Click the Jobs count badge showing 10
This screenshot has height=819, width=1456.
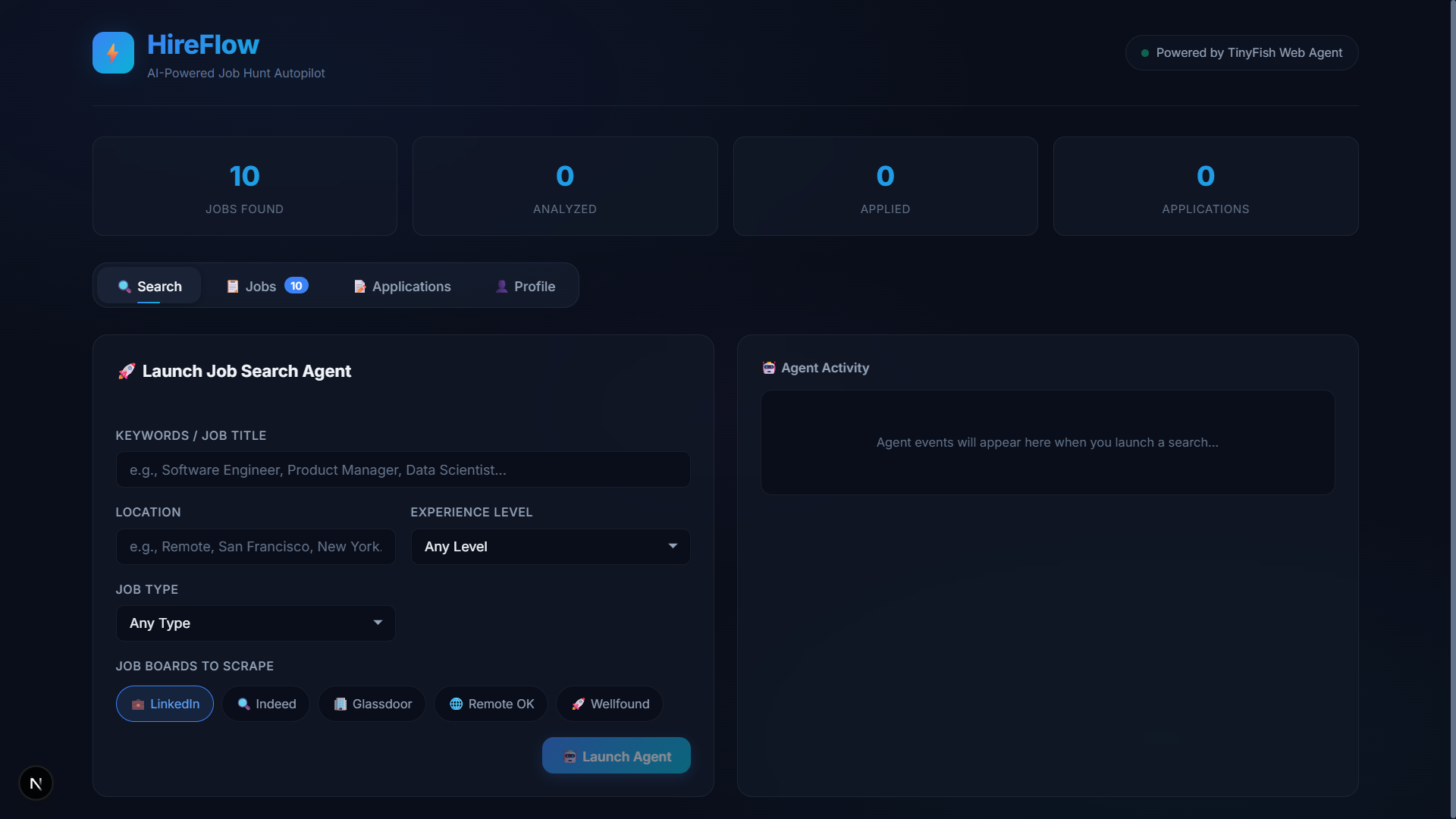click(x=296, y=286)
